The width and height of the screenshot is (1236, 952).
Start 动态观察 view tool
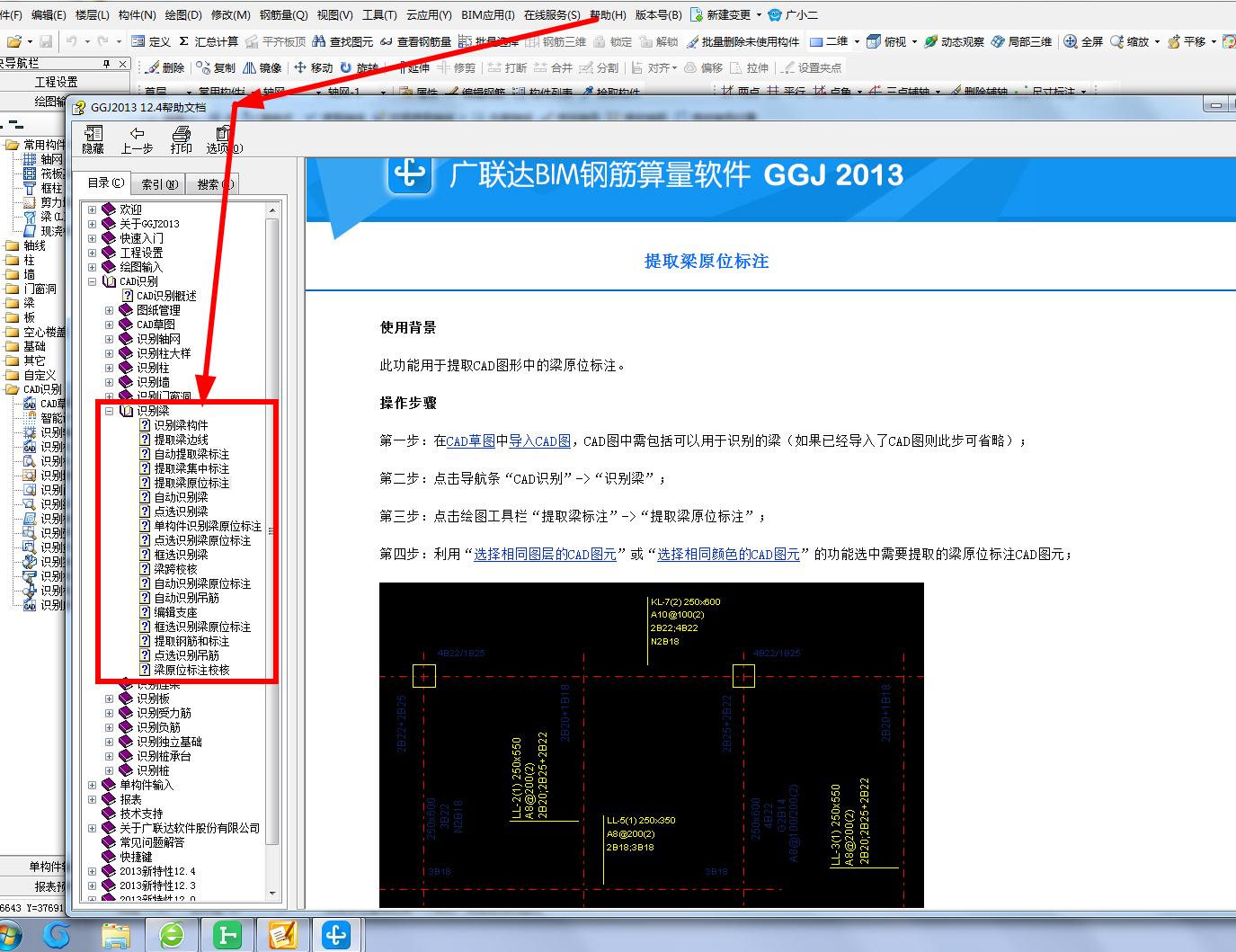coord(955,41)
